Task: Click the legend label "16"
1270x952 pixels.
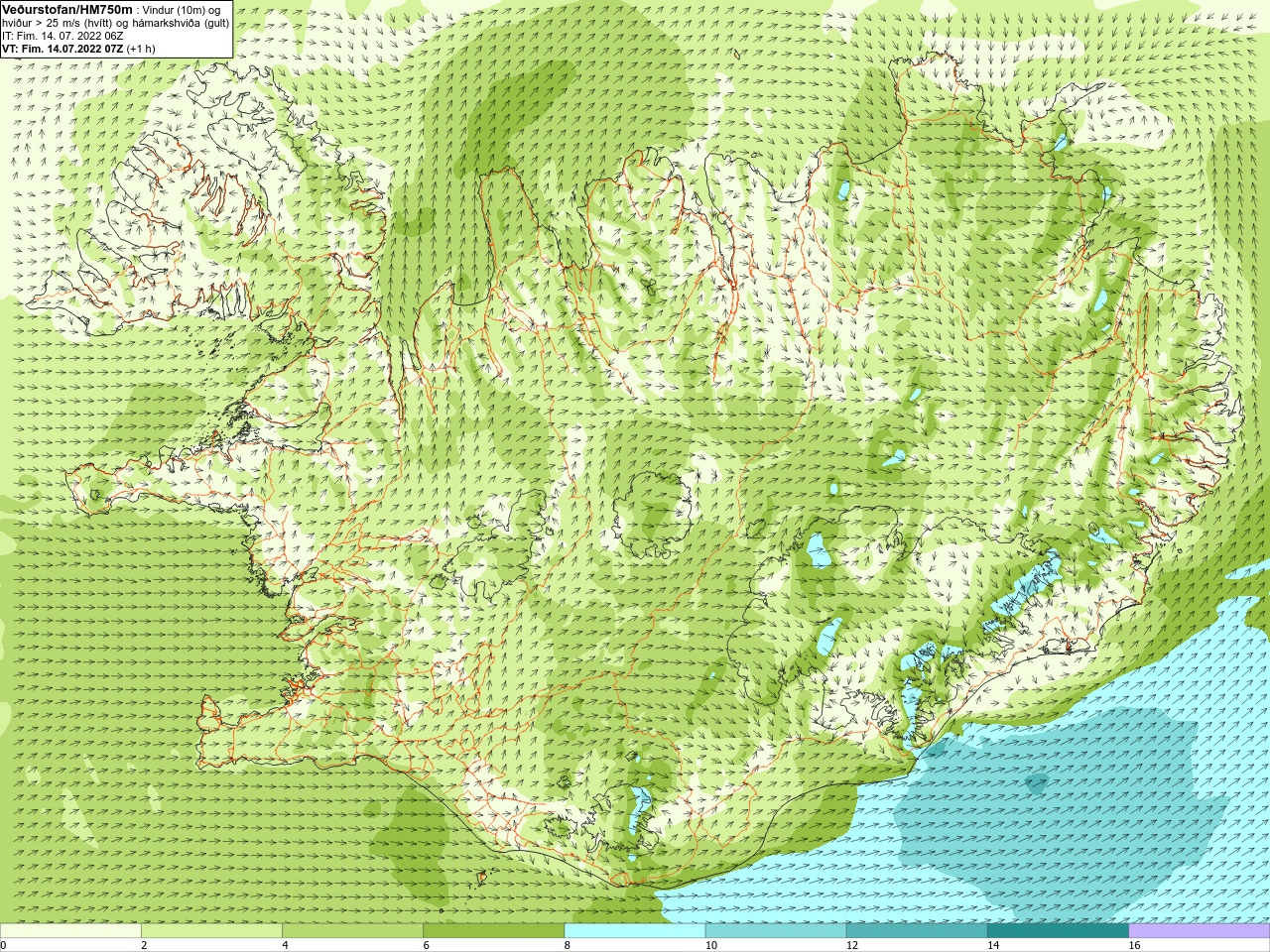Action: point(1135,945)
